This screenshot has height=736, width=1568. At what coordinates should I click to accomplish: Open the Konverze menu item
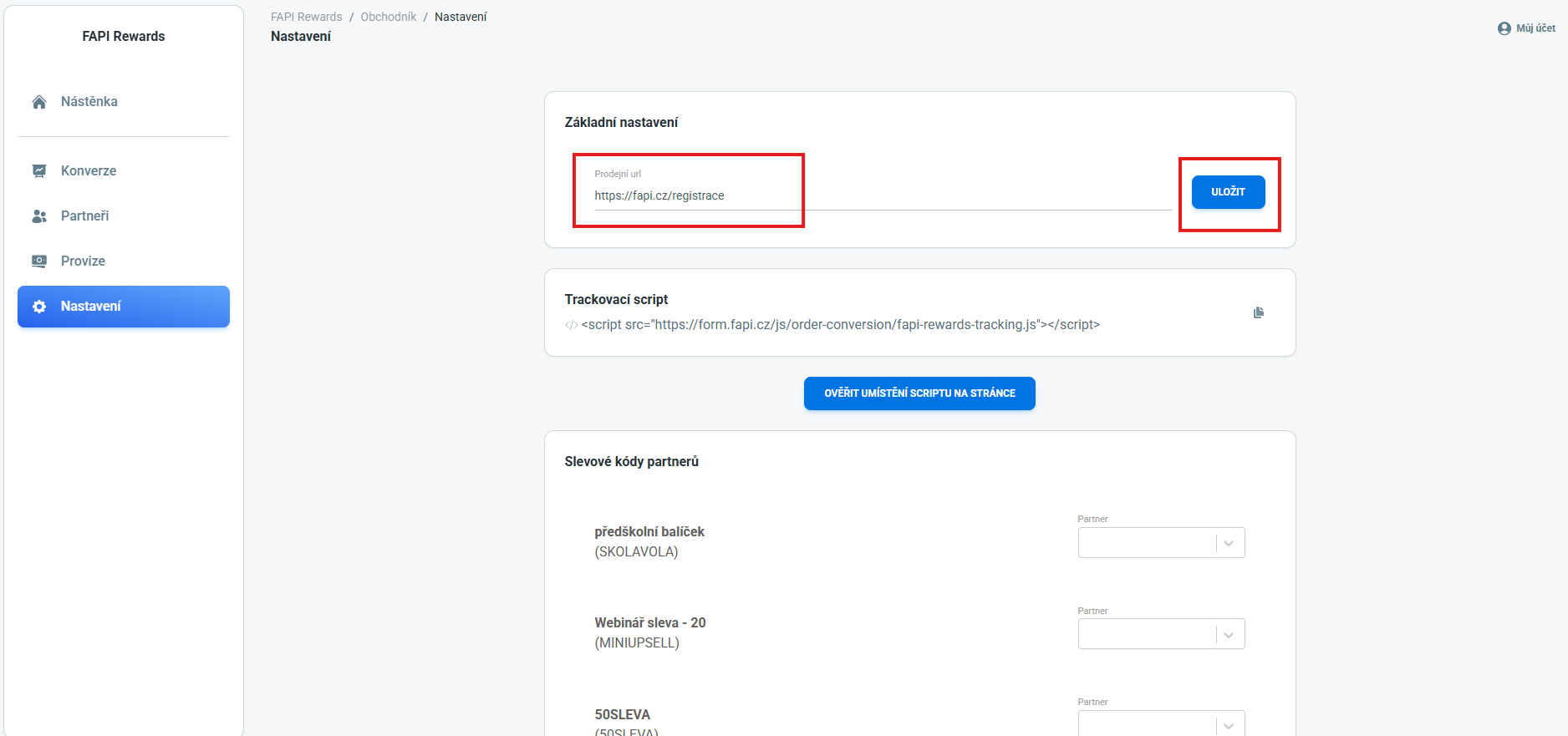click(124, 171)
